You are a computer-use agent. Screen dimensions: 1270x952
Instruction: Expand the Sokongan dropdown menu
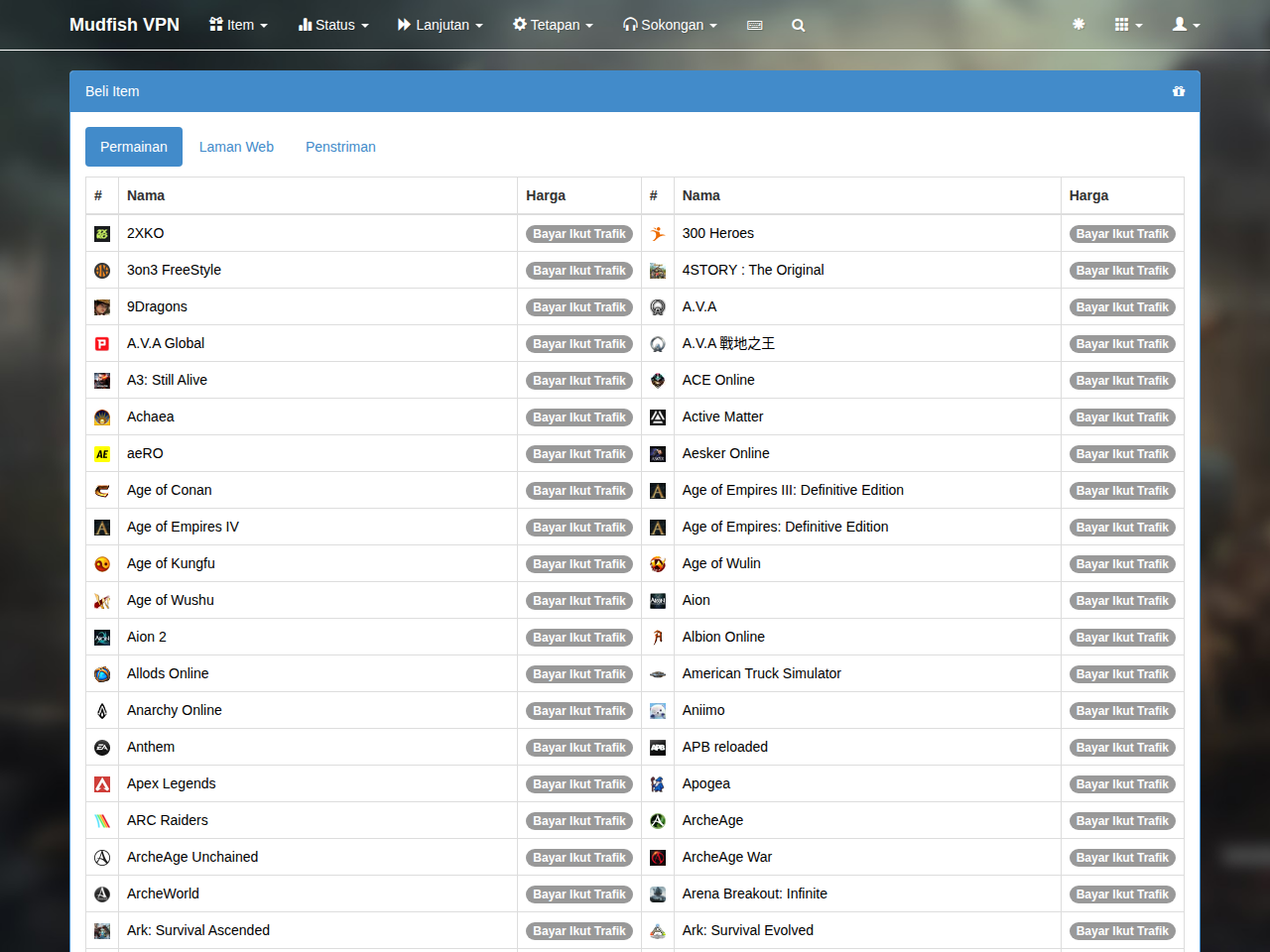tap(670, 25)
